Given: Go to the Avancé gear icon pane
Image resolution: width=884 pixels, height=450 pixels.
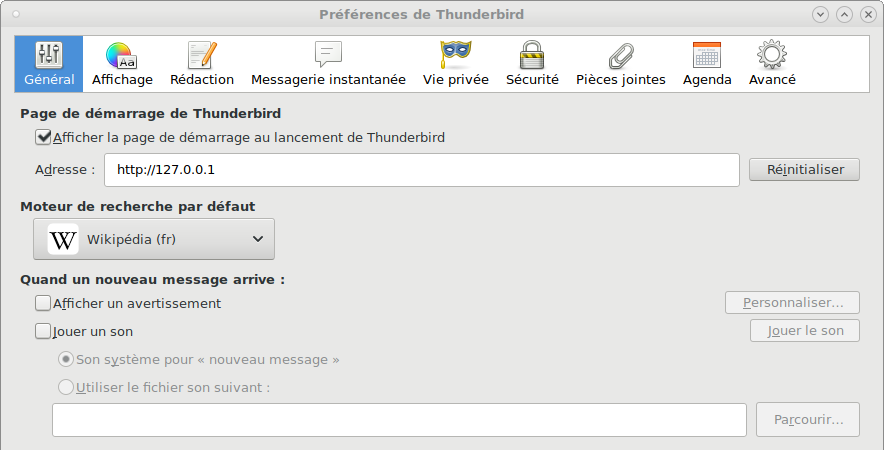Looking at the screenshot, I should [x=772, y=64].
